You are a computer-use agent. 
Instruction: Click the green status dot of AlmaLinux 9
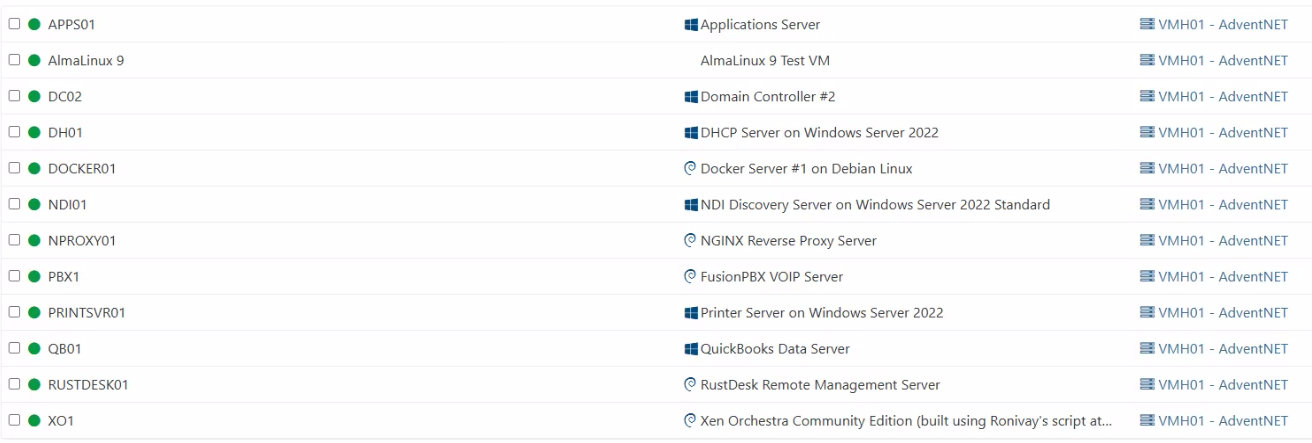(34, 60)
